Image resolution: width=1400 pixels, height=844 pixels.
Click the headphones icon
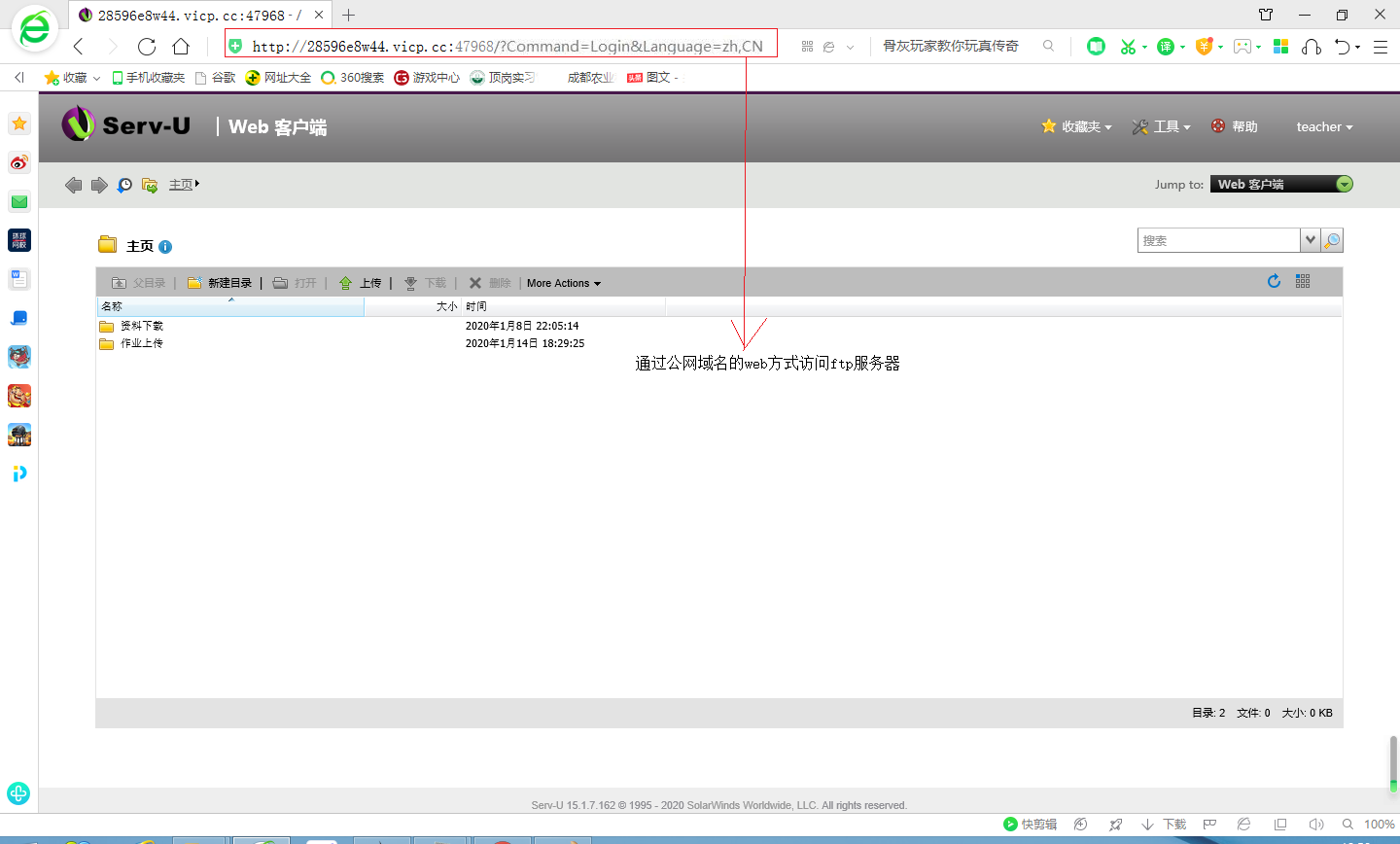[x=1312, y=46]
